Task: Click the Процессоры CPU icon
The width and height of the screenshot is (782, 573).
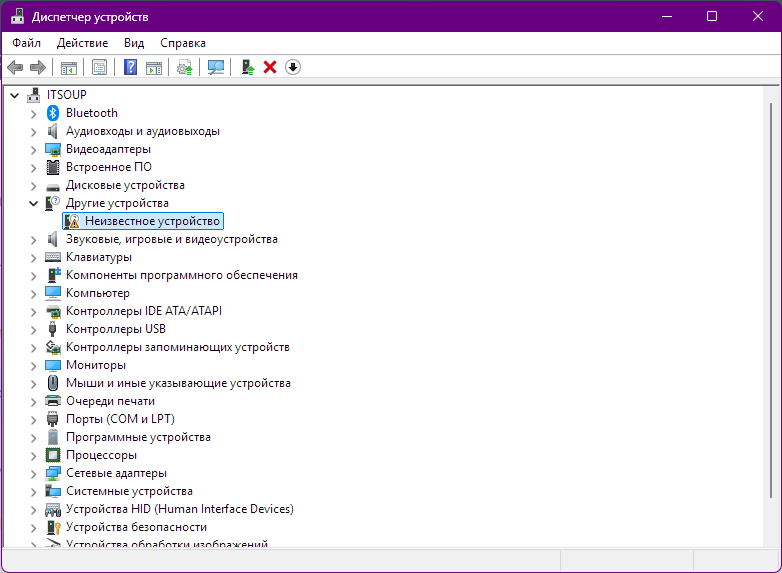Action: pos(53,455)
